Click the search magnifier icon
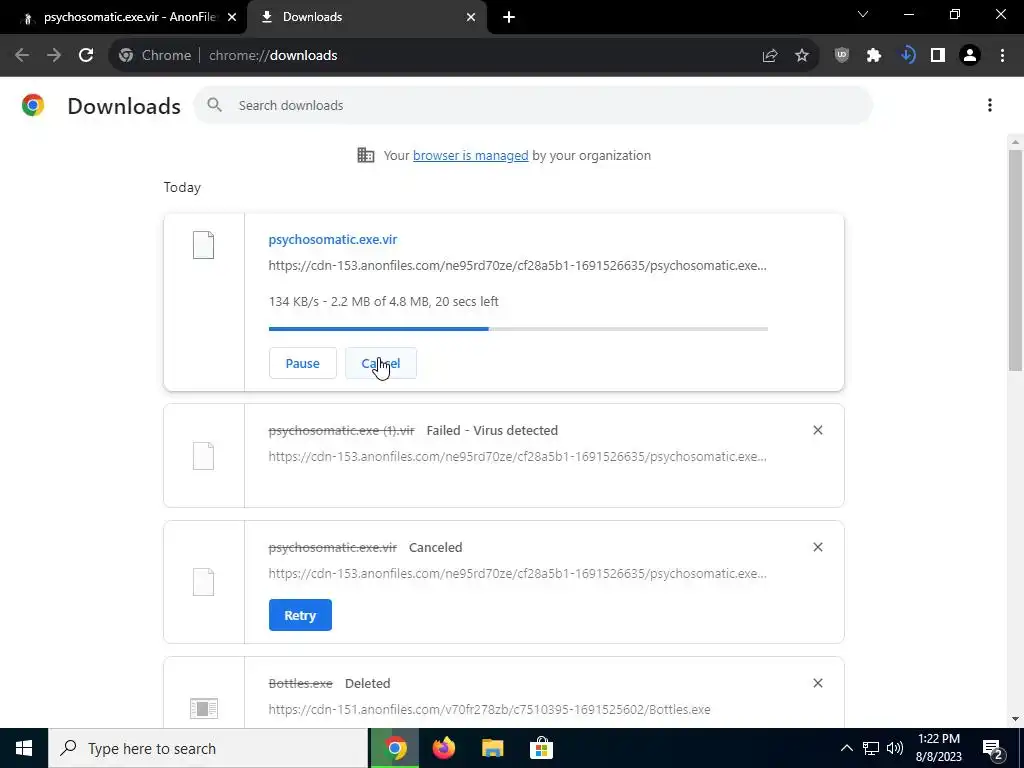The image size is (1024, 768). [214, 105]
